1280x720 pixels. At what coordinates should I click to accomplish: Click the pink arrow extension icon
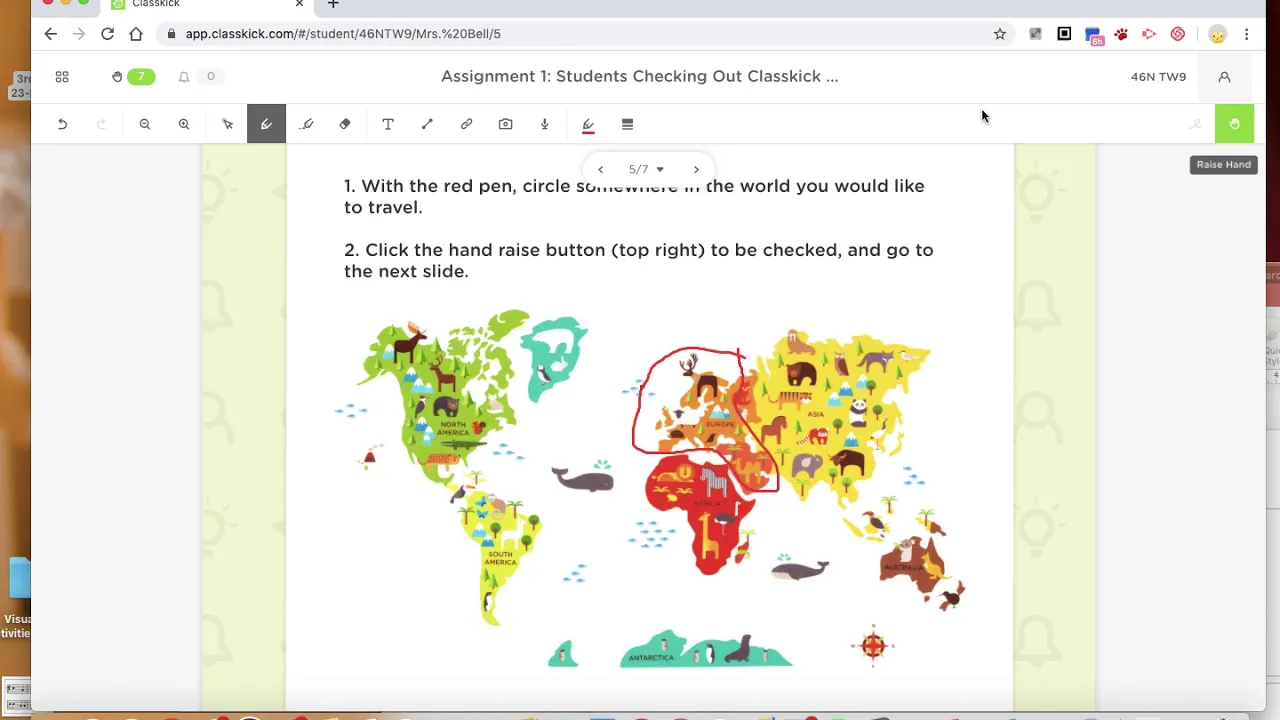pos(1149,34)
